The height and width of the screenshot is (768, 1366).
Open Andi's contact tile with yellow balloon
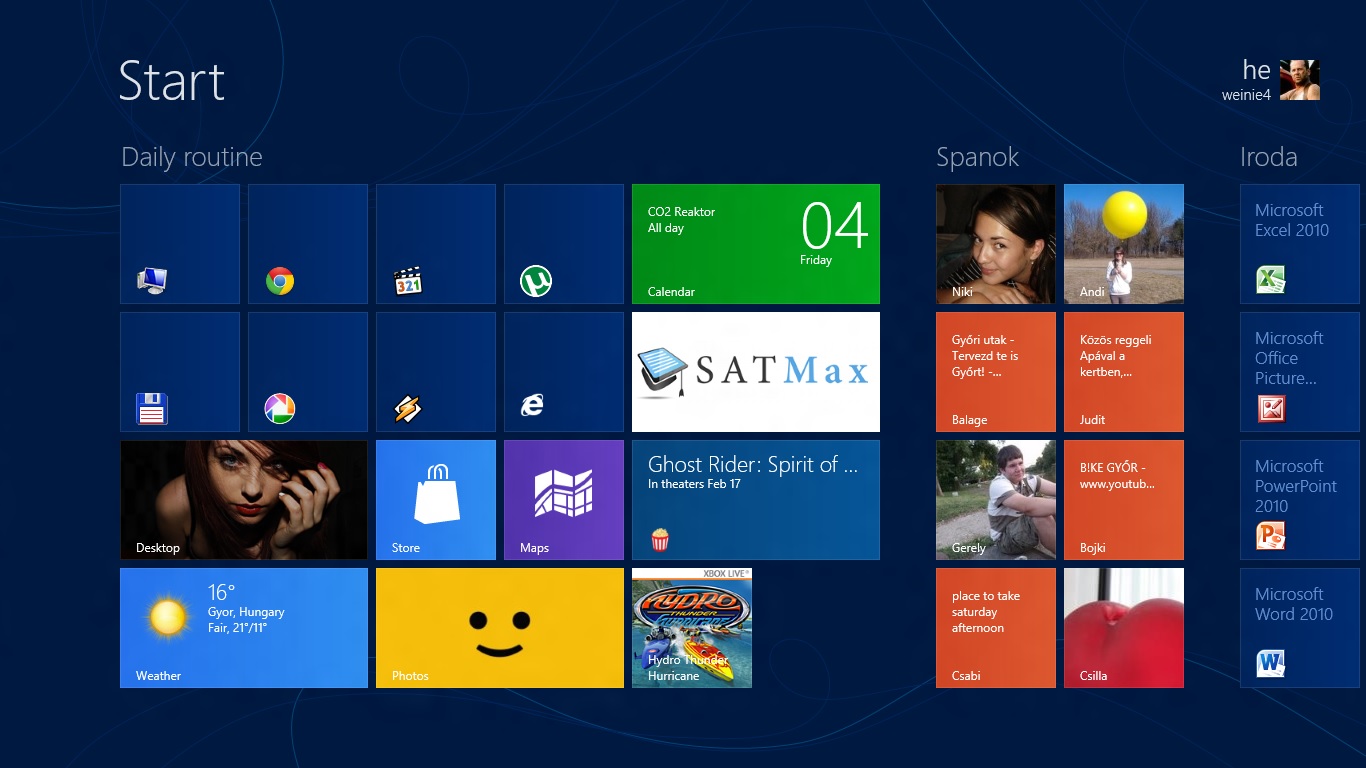pos(1124,244)
